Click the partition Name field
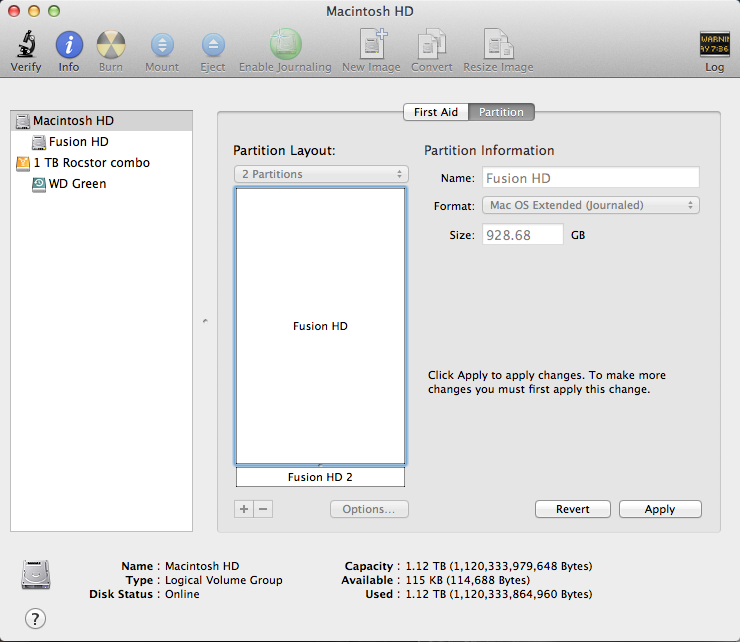This screenshot has height=642, width=740. [590, 178]
